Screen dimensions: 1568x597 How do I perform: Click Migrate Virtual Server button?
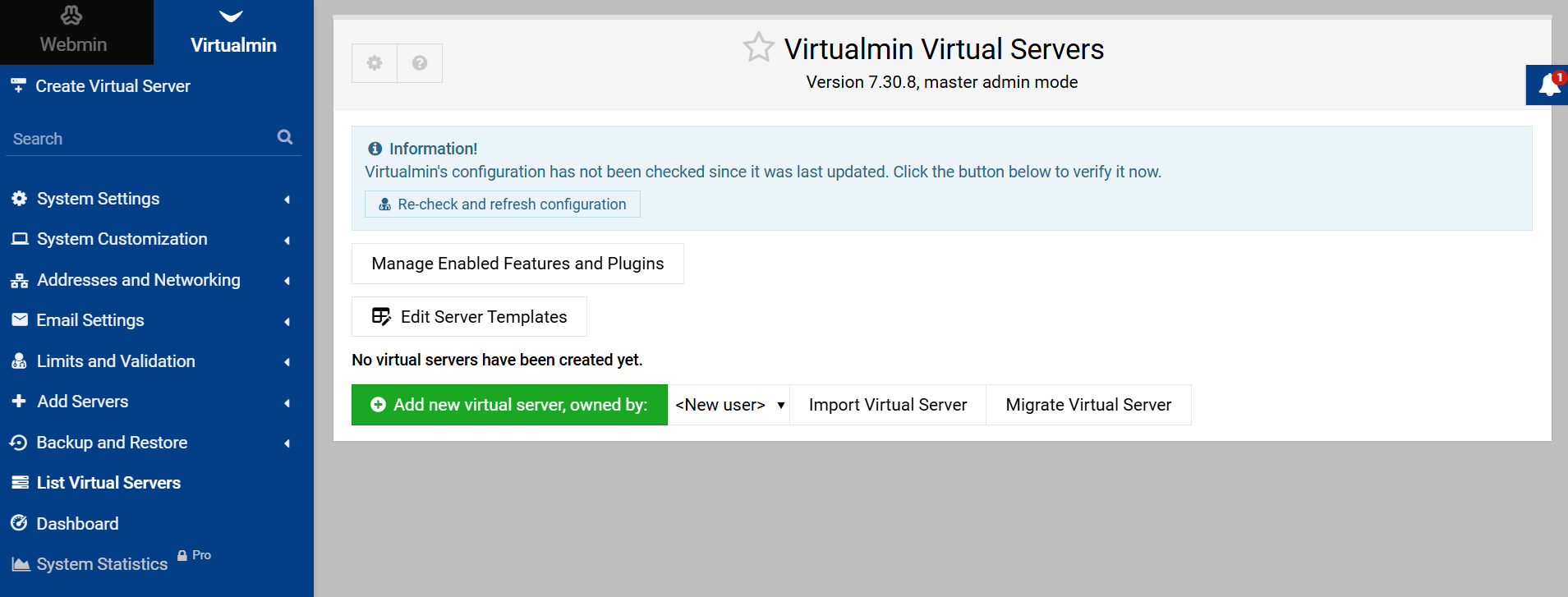[1088, 405]
